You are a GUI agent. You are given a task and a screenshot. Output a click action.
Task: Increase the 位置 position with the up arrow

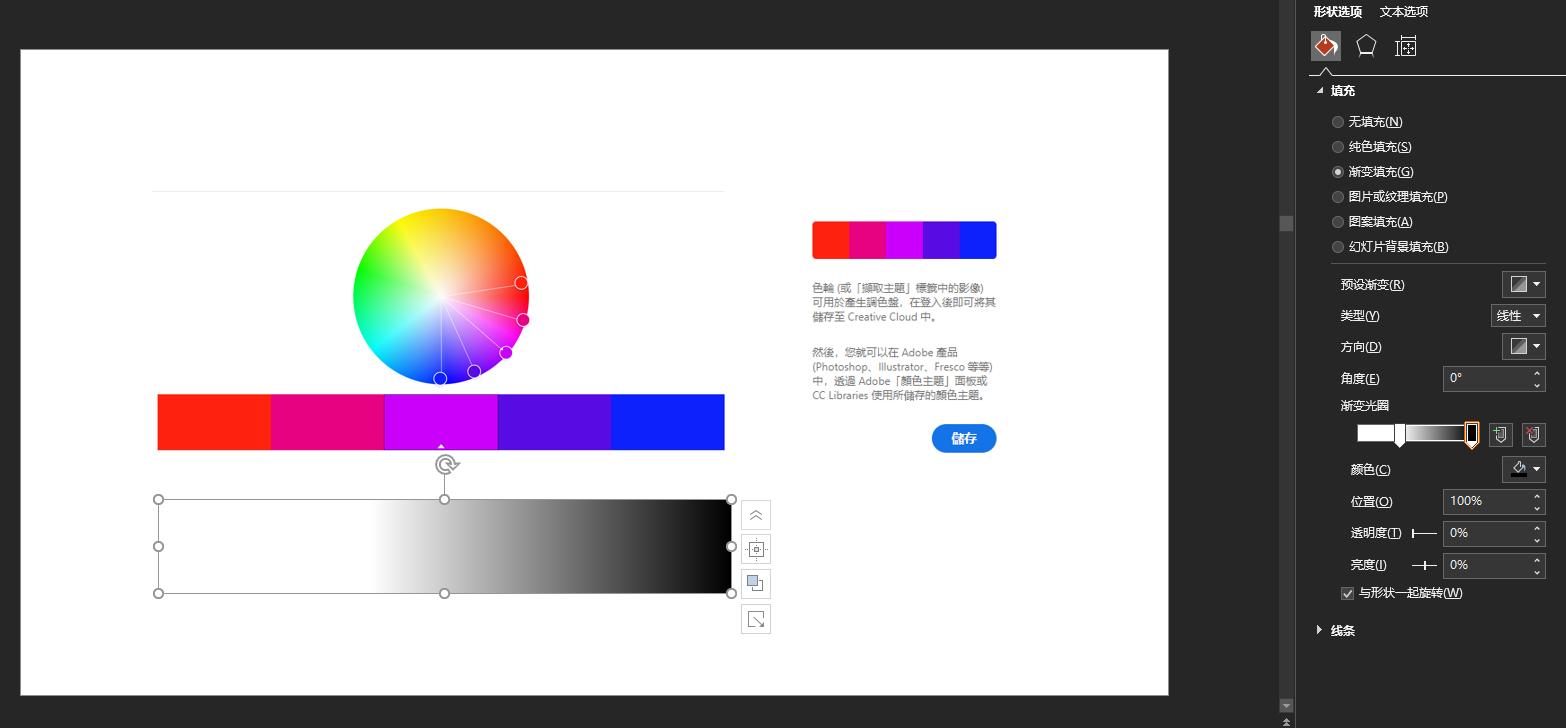(1537, 495)
